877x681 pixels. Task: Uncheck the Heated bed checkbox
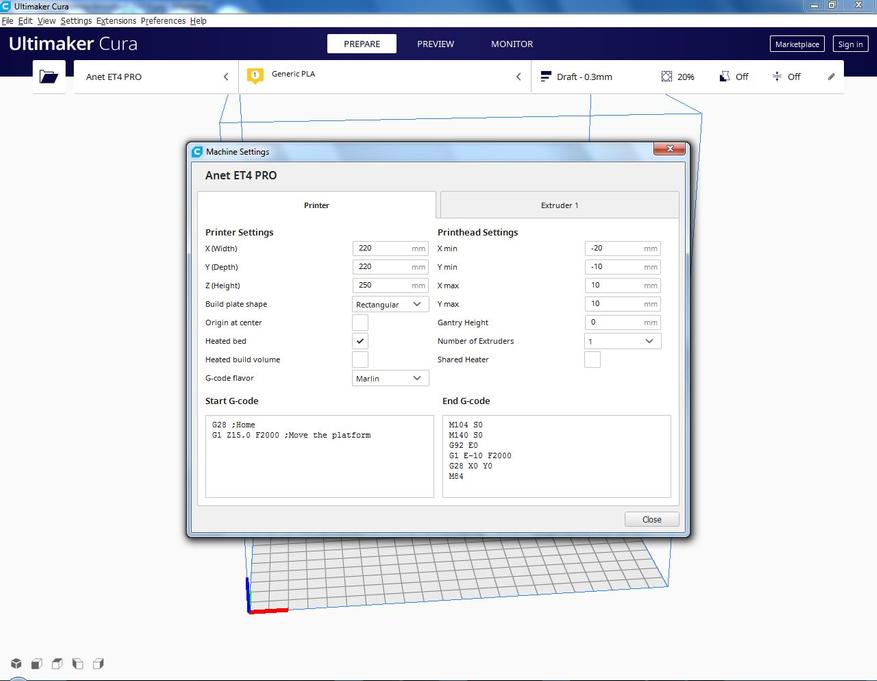click(360, 341)
